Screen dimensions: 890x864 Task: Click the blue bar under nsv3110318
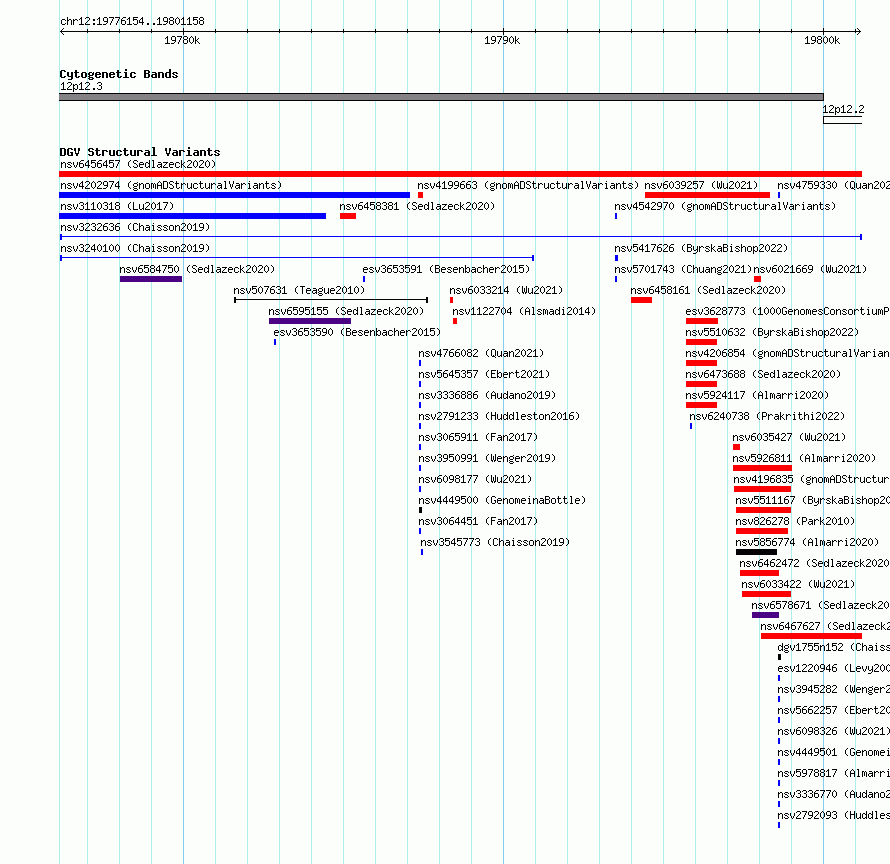click(x=192, y=216)
